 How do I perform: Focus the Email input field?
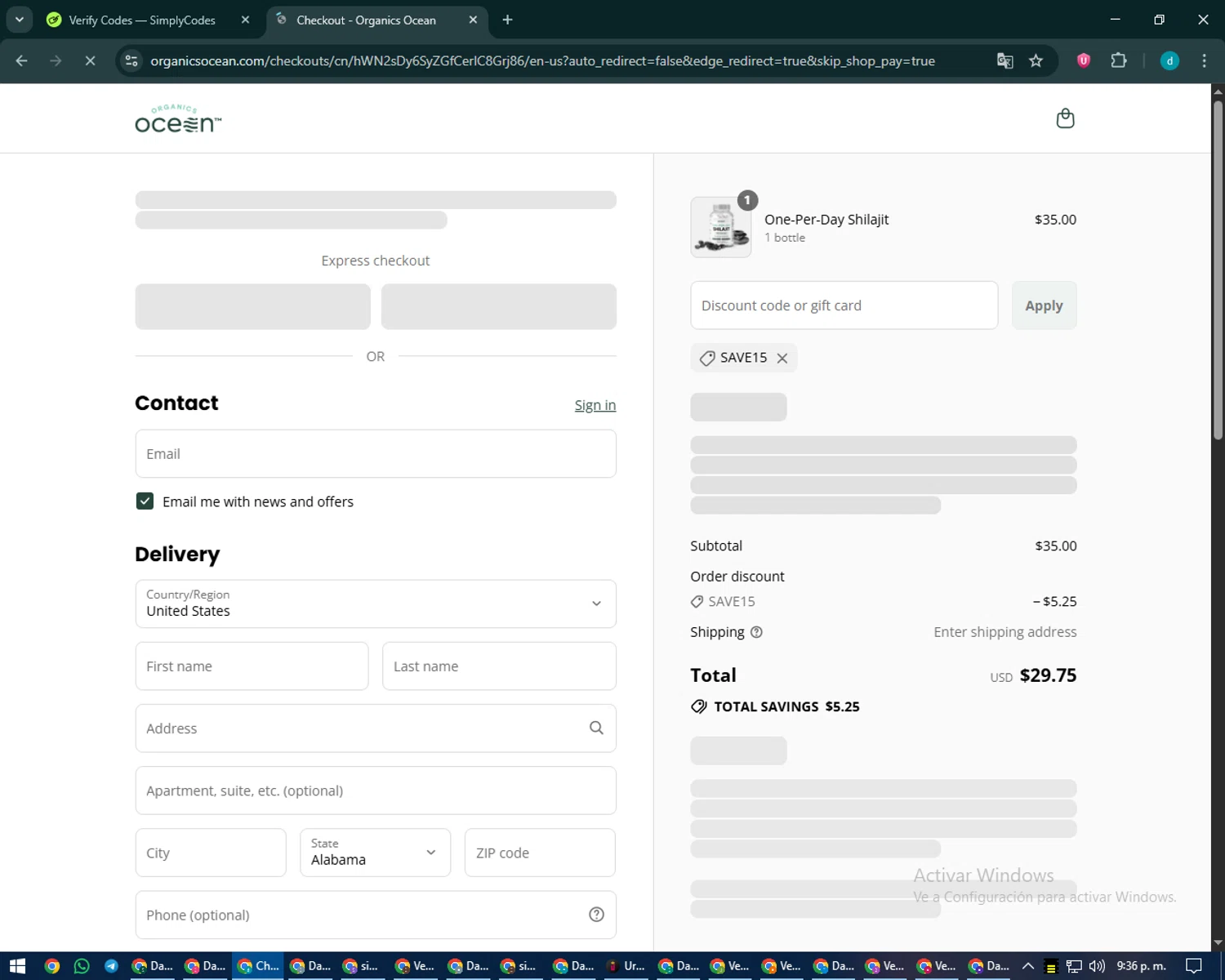coord(376,453)
